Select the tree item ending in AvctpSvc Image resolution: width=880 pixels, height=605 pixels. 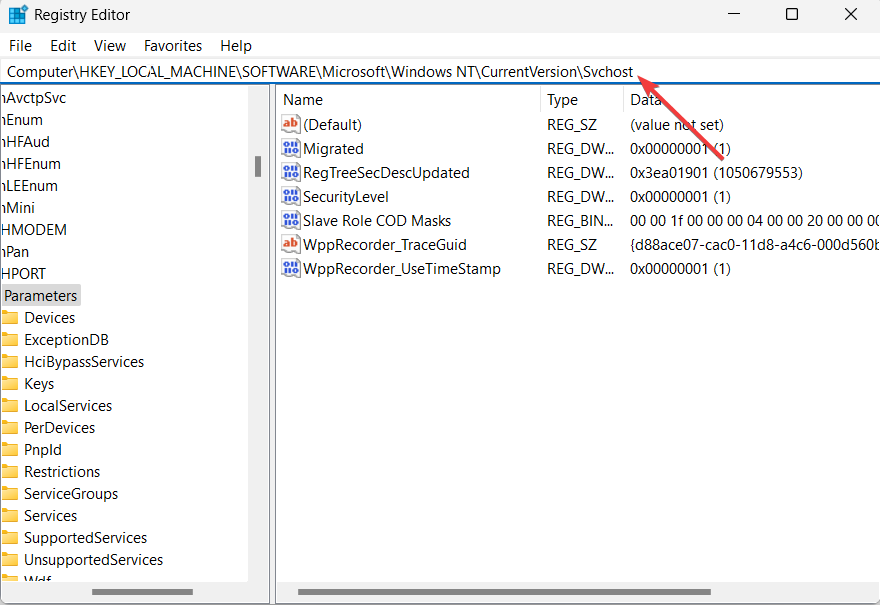point(34,98)
